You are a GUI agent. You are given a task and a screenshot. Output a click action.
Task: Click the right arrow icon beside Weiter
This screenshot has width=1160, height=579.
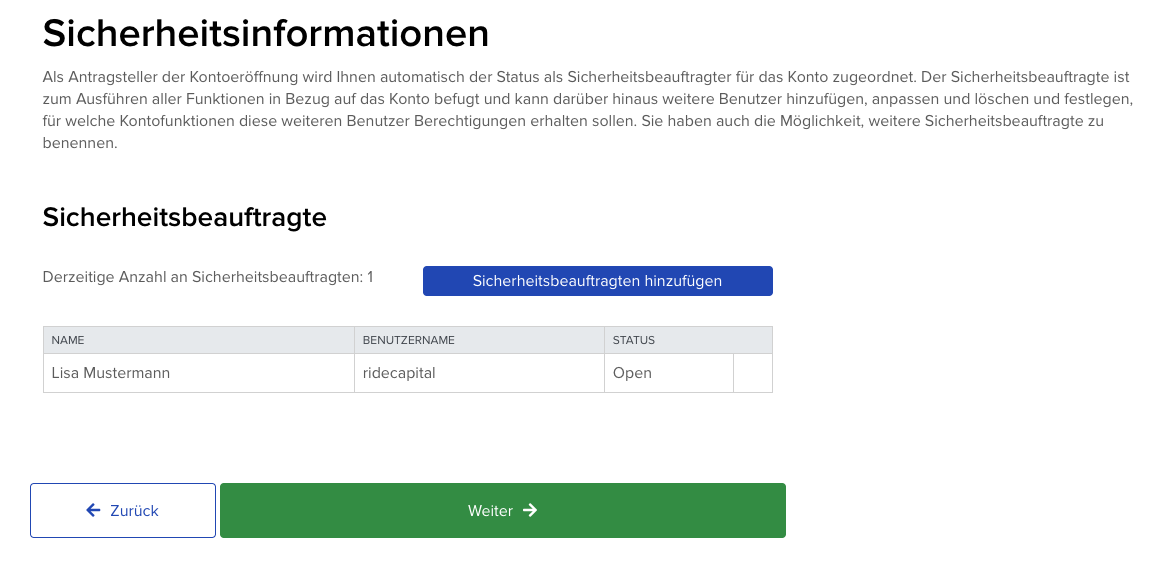tap(530, 510)
